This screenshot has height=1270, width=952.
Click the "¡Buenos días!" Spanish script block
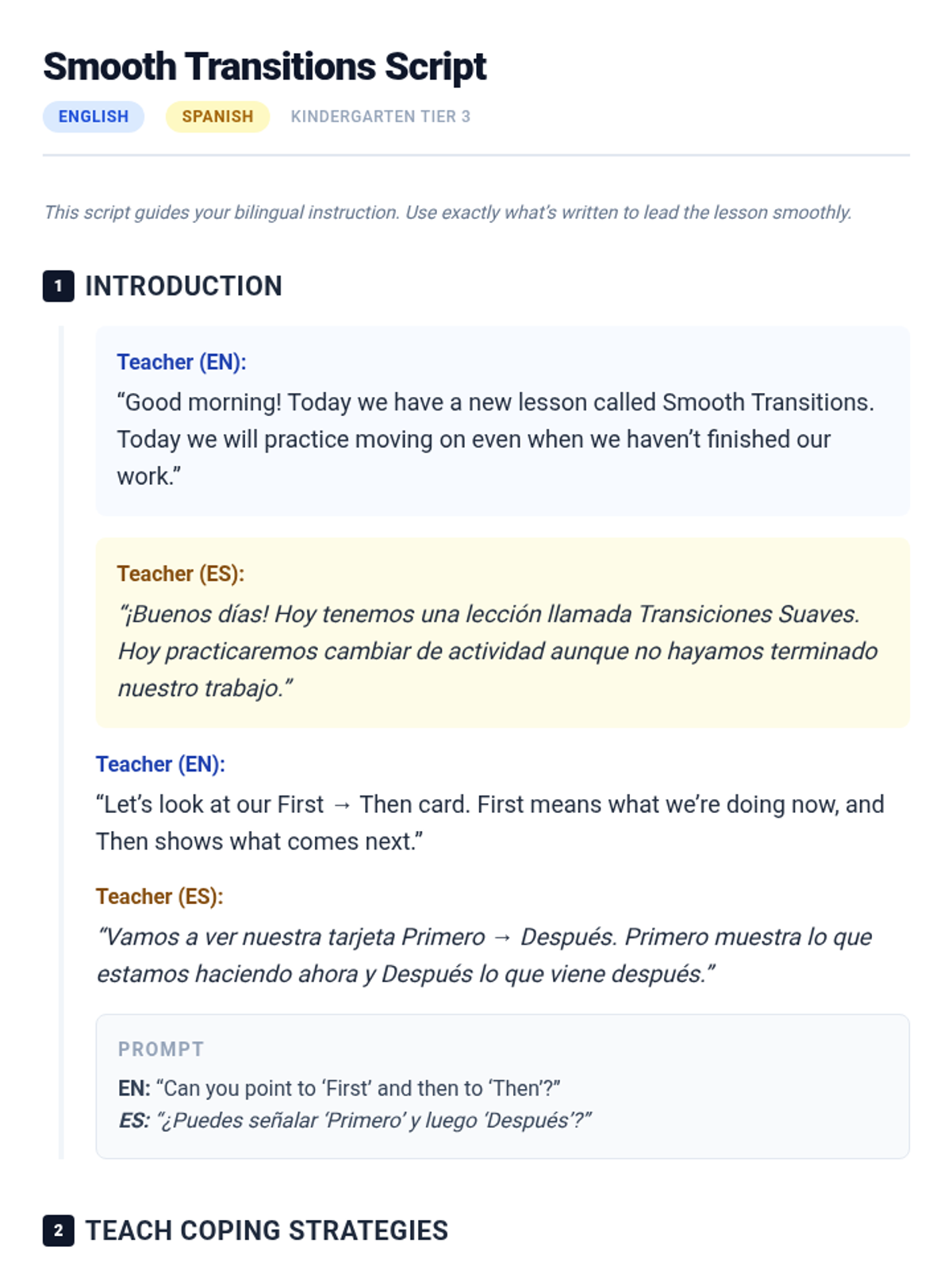497,651
